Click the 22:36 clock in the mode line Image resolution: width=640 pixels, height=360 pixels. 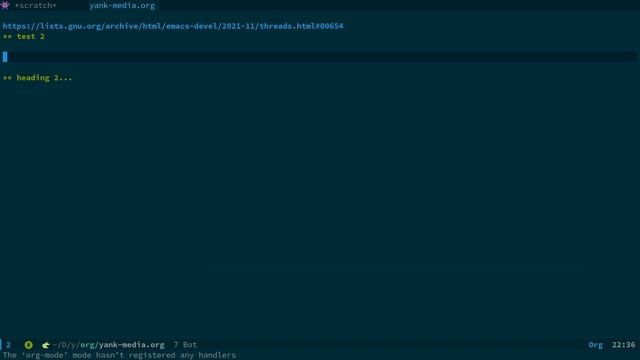click(x=623, y=345)
